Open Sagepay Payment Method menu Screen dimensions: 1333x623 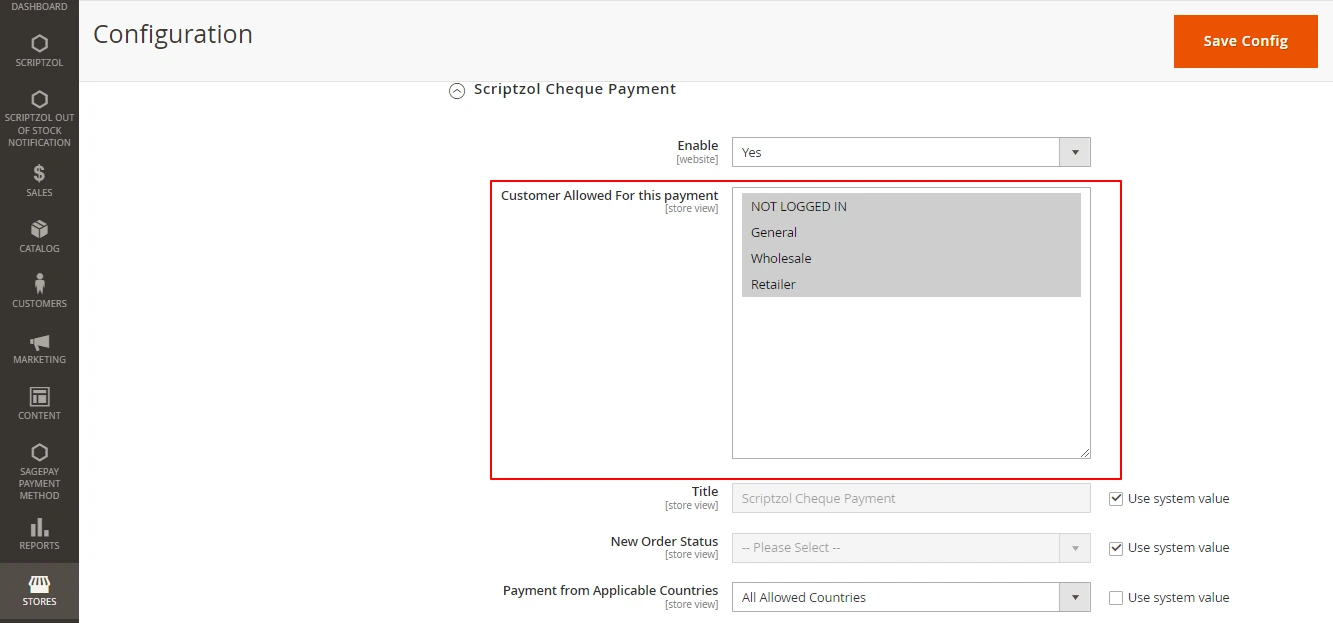[x=39, y=472]
